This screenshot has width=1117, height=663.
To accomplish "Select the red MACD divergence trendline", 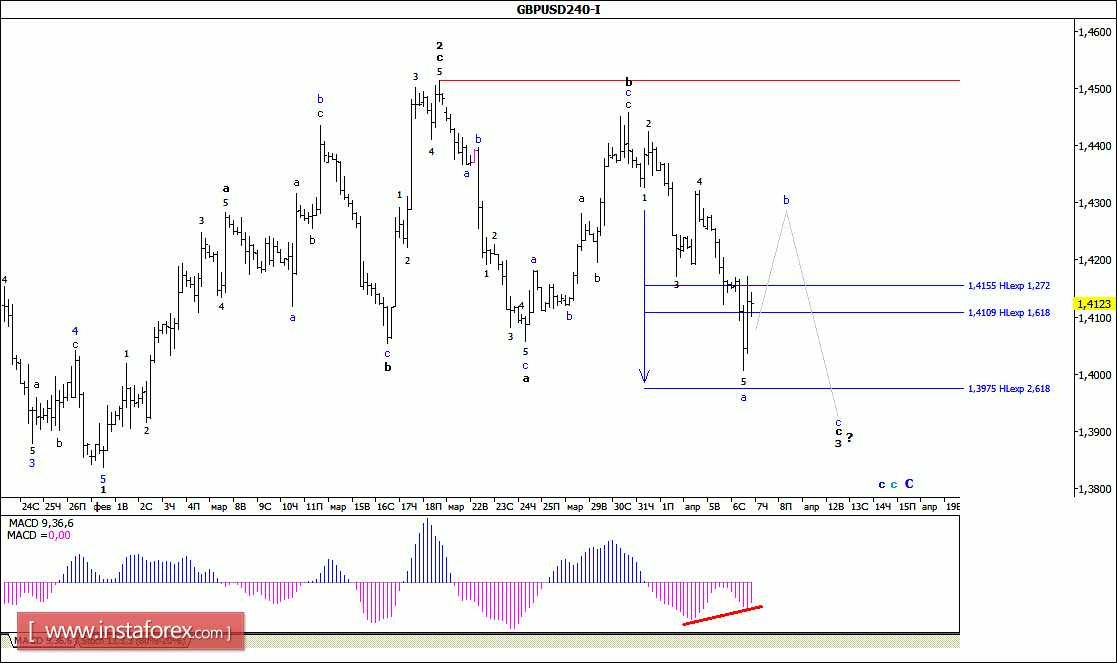I will [x=722, y=615].
